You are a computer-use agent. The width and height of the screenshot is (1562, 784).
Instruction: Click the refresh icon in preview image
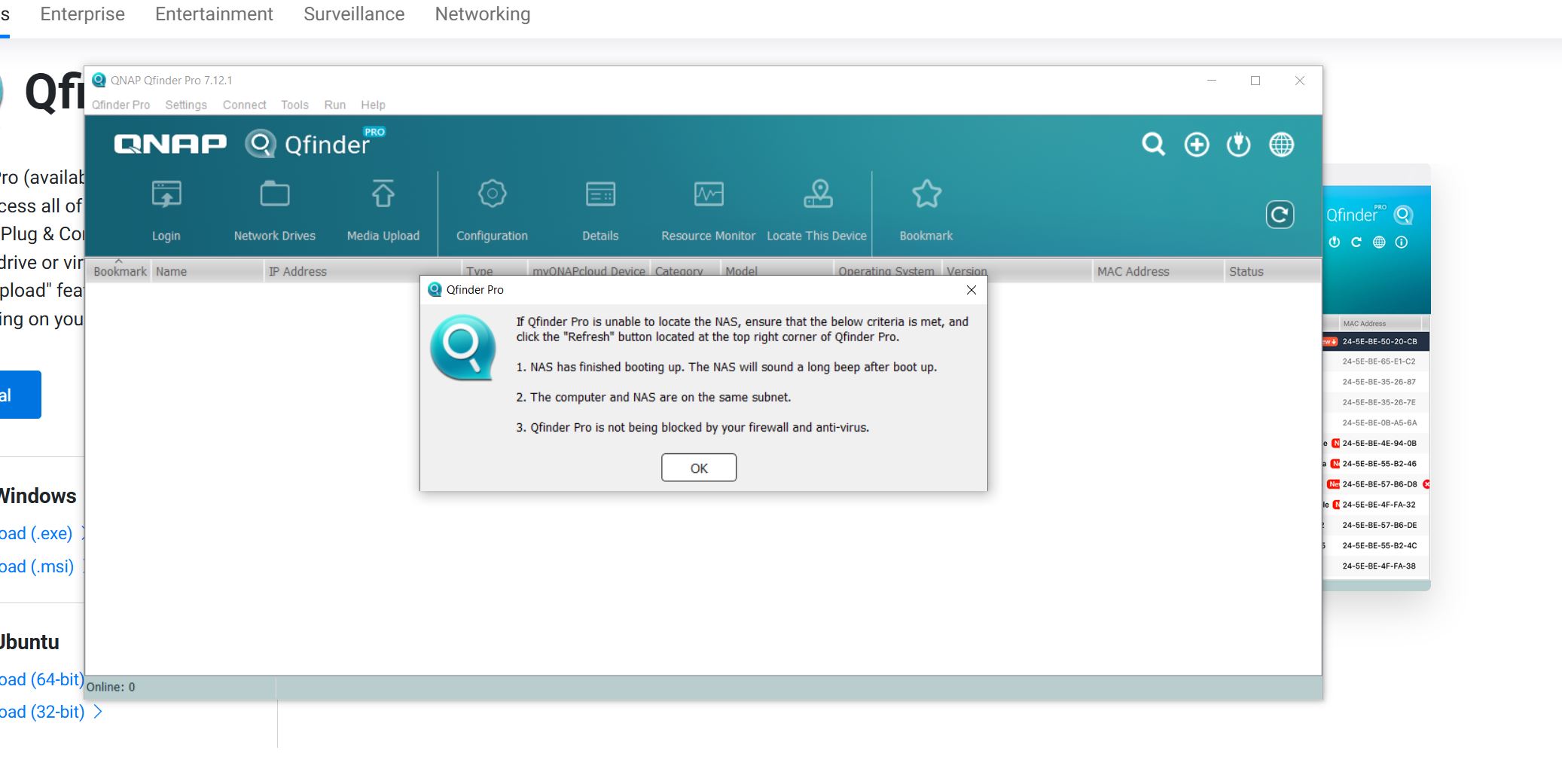[1356, 243]
